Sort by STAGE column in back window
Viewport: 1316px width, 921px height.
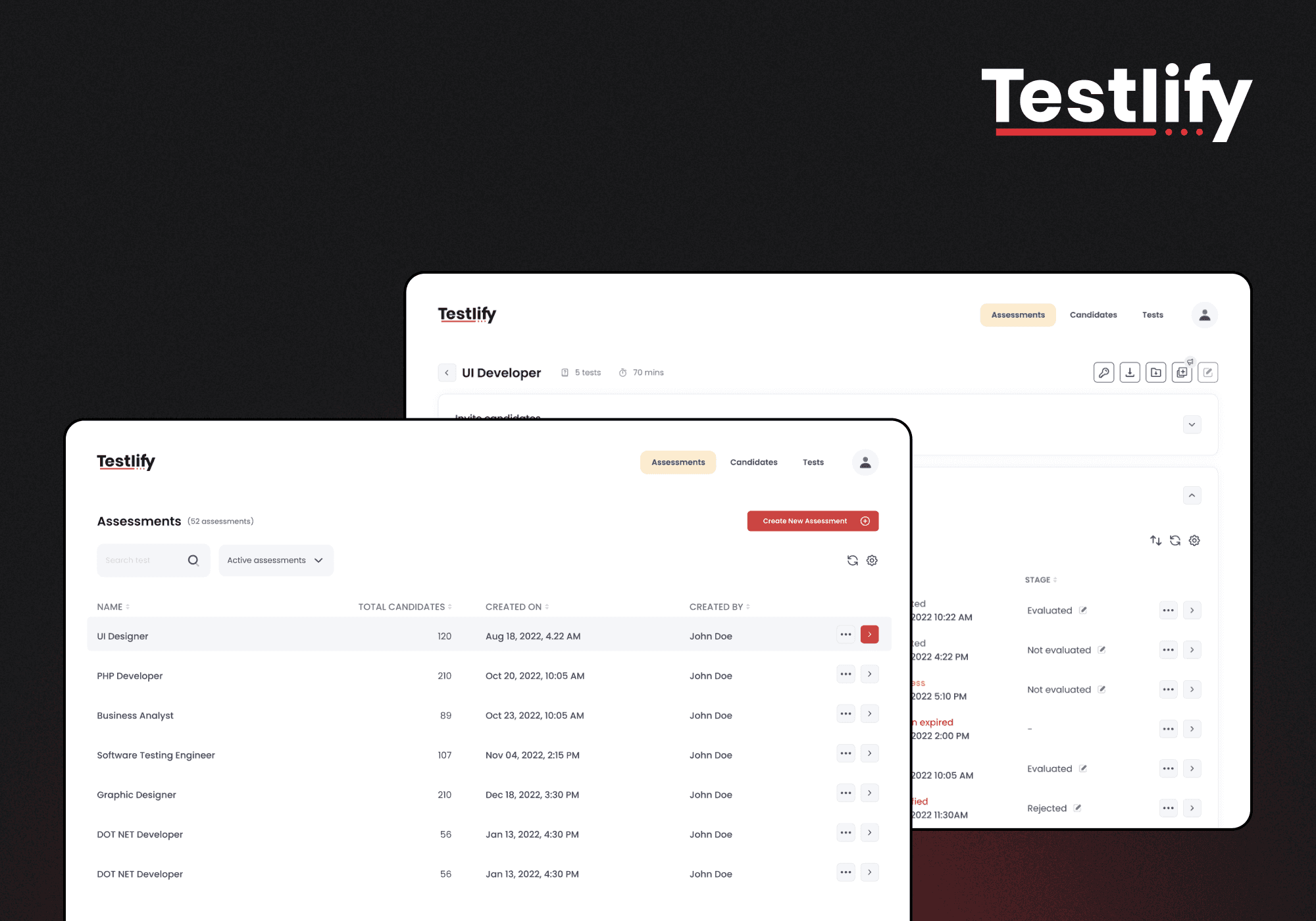[1041, 580]
